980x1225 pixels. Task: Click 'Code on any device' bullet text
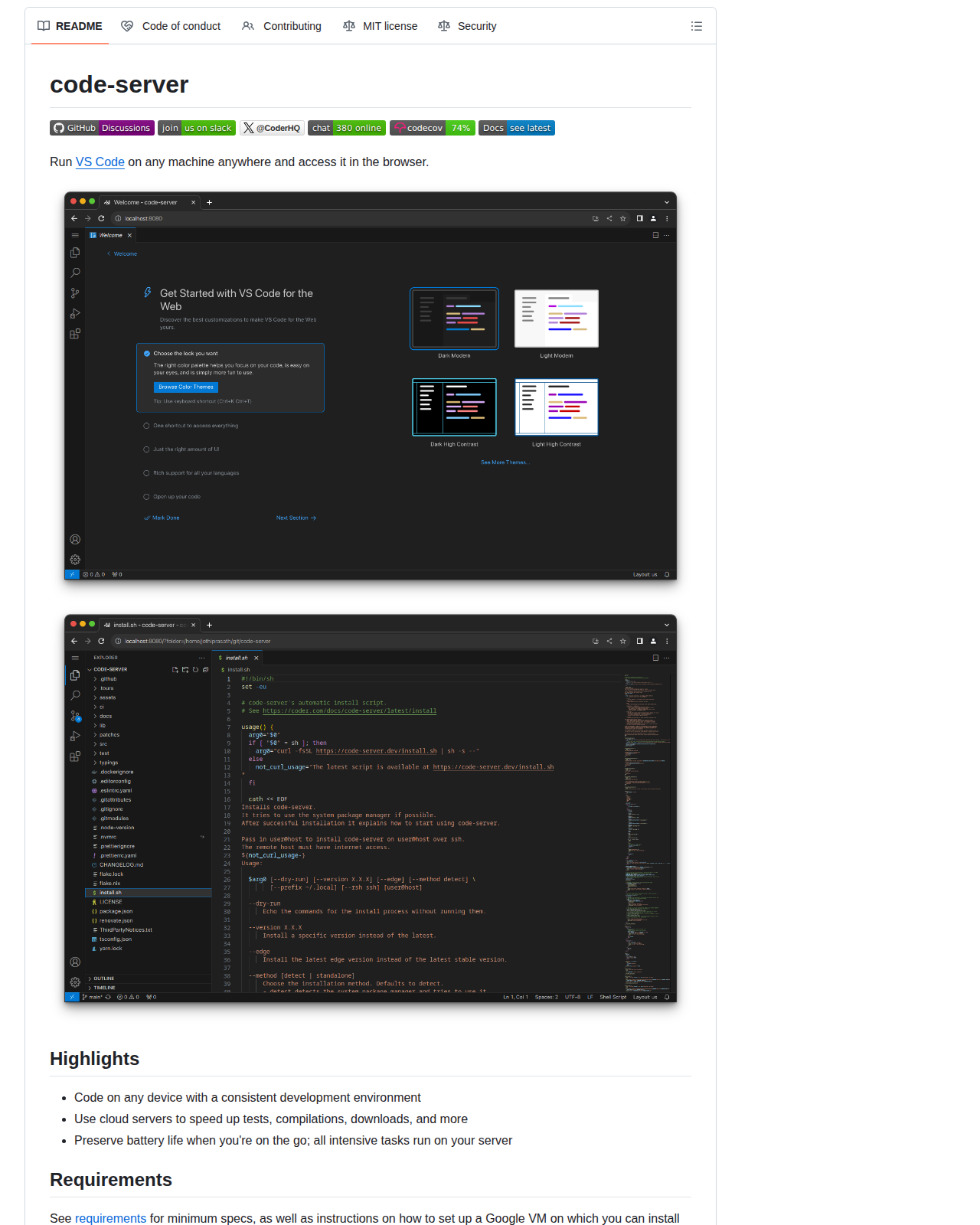coord(247,1098)
